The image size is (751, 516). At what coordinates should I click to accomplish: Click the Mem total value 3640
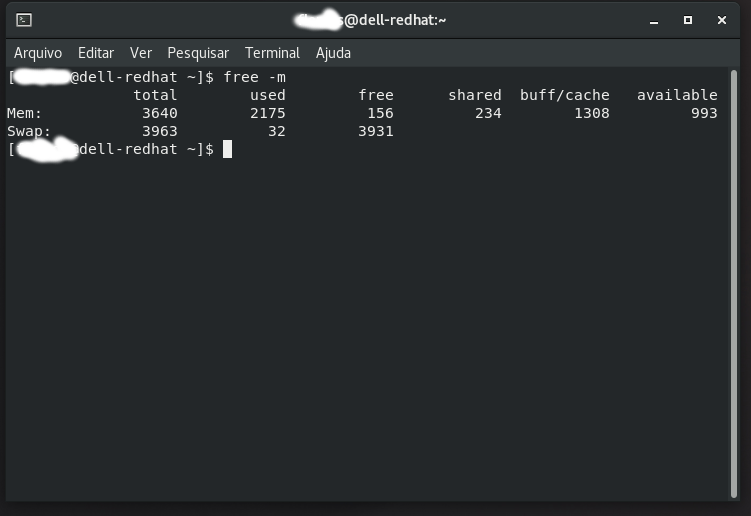tap(159, 113)
